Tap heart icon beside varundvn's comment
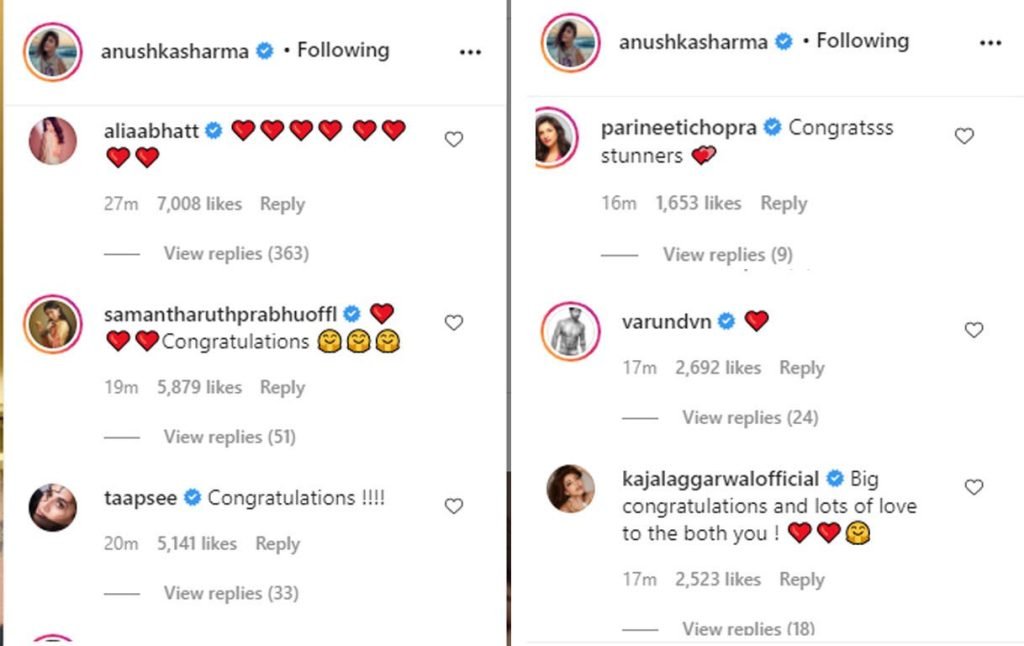This screenshot has height=646, width=1024. (x=973, y=330)
